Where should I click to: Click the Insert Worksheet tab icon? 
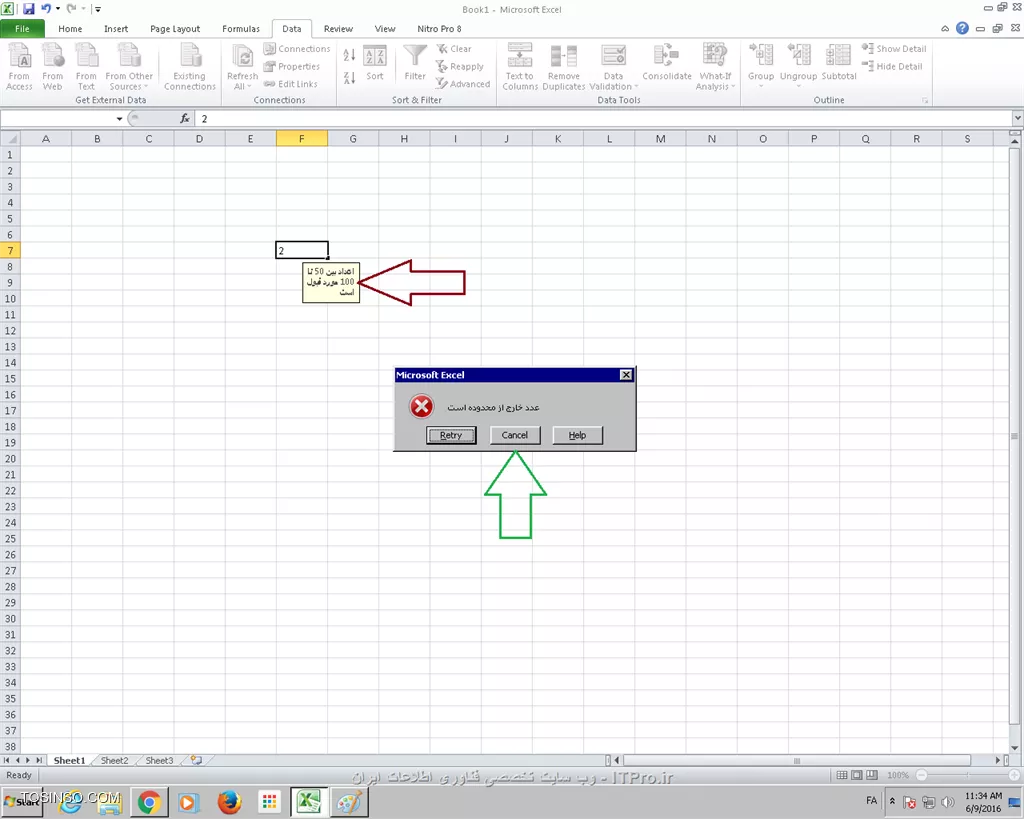(x=196, y=760)
